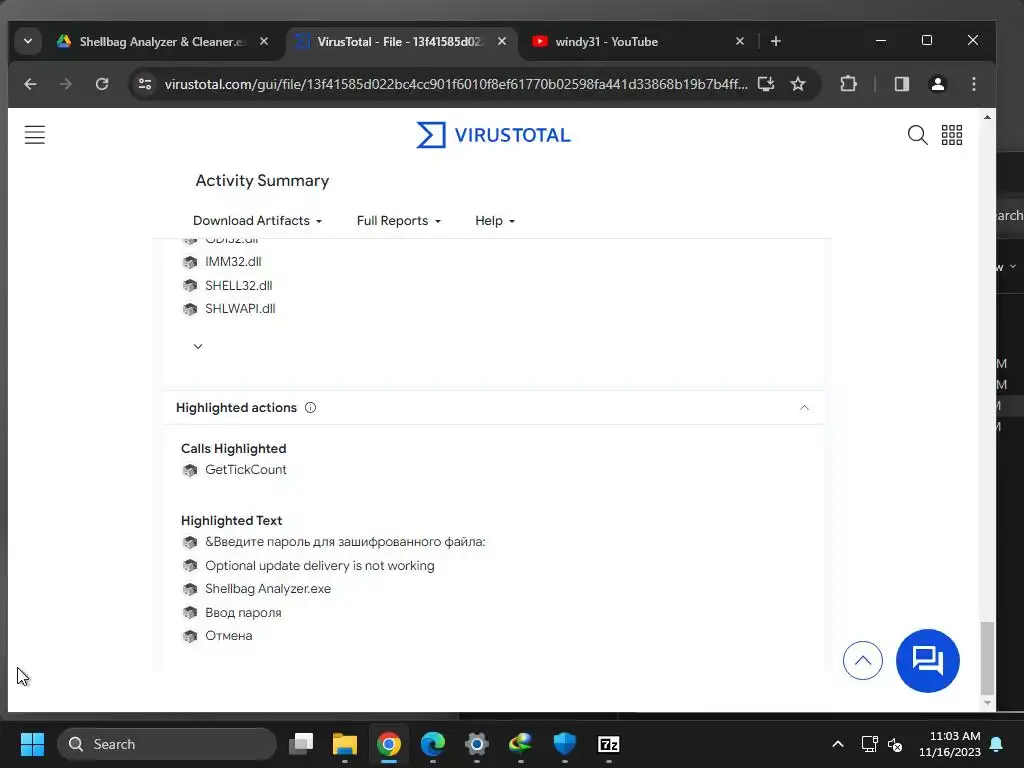
Task: Expand more modules with the down chevron
Action: [198, 346]
